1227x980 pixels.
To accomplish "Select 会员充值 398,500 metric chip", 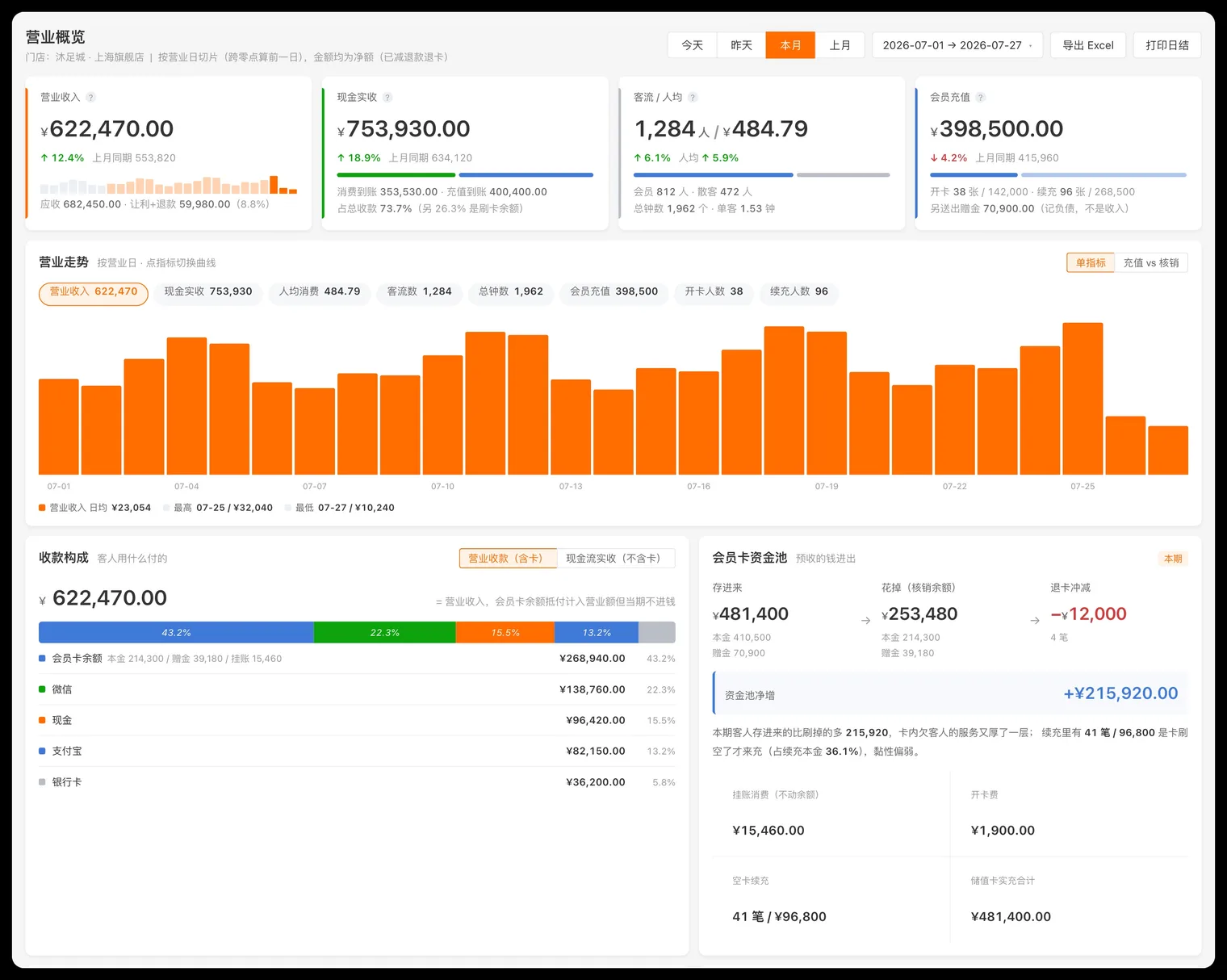I will click(x=614, y=291).
